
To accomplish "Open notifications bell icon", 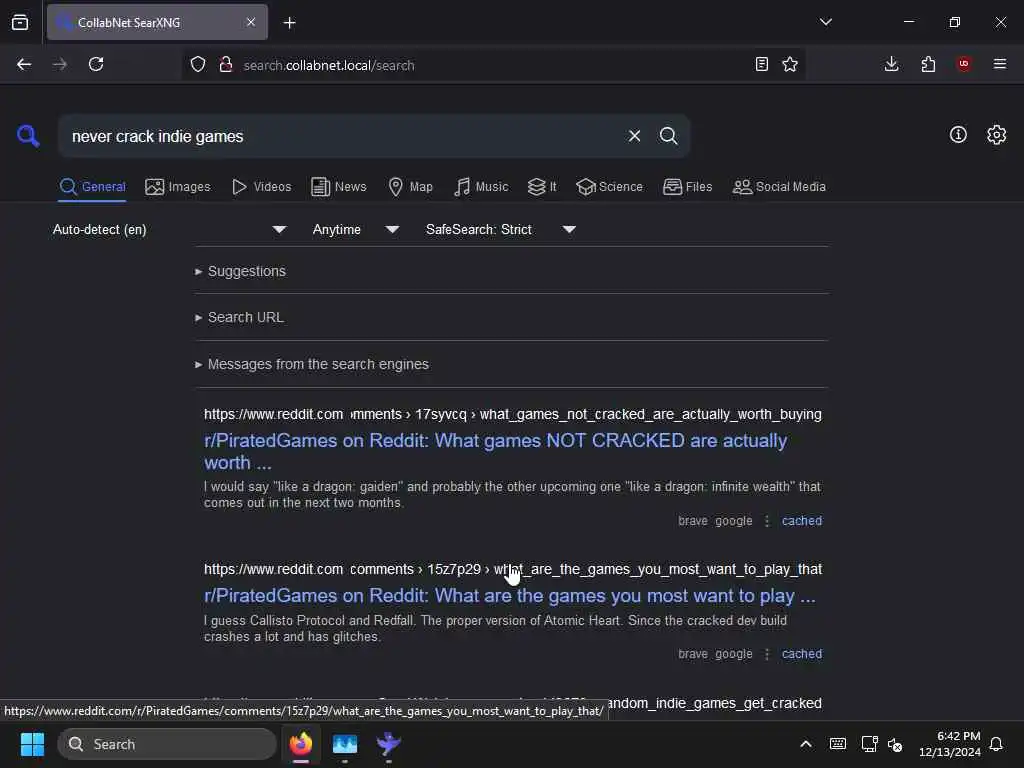I will (996, 744).
